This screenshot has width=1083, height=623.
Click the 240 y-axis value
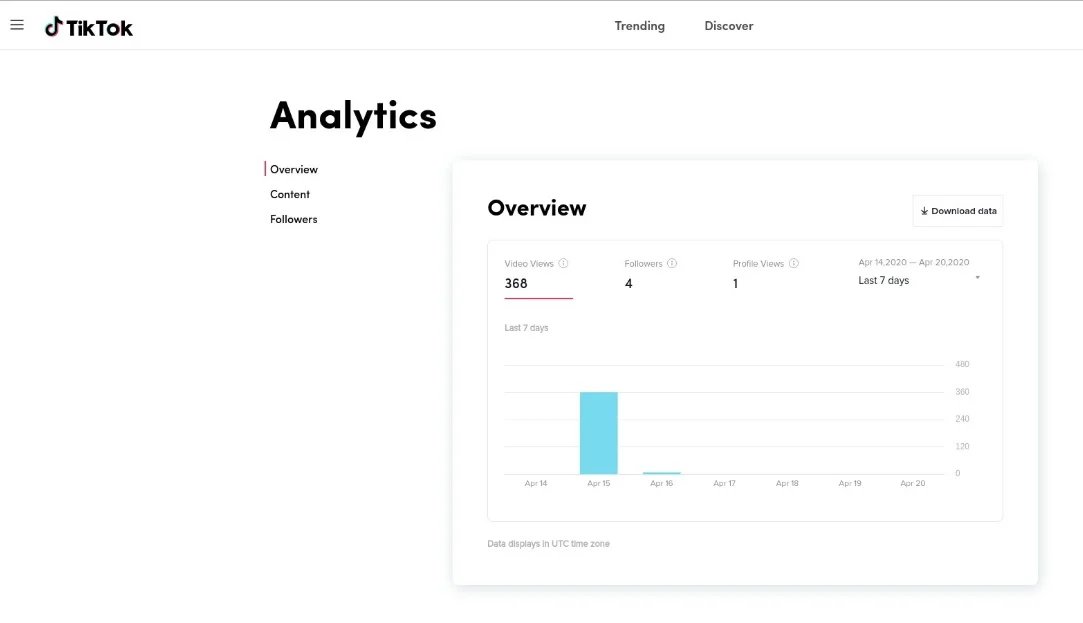(x=962, y=419)
